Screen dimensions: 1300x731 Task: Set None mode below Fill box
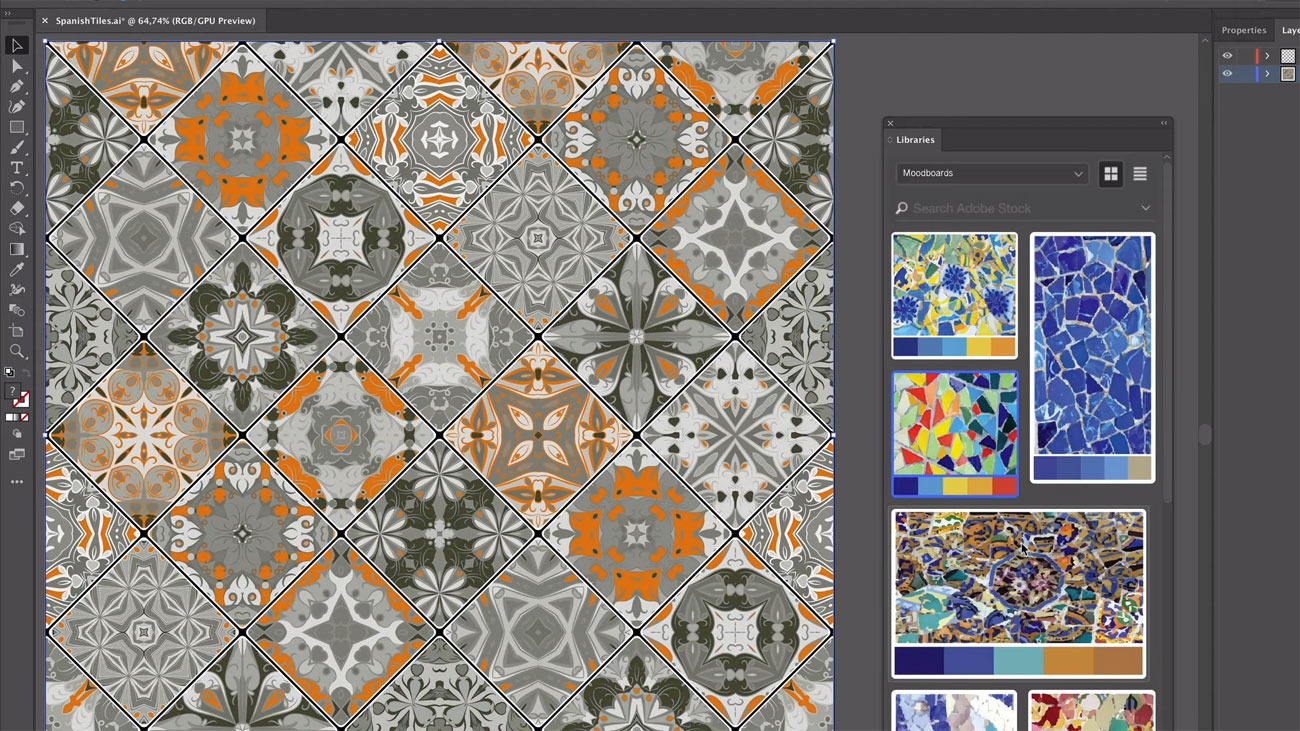click(24, 417)
